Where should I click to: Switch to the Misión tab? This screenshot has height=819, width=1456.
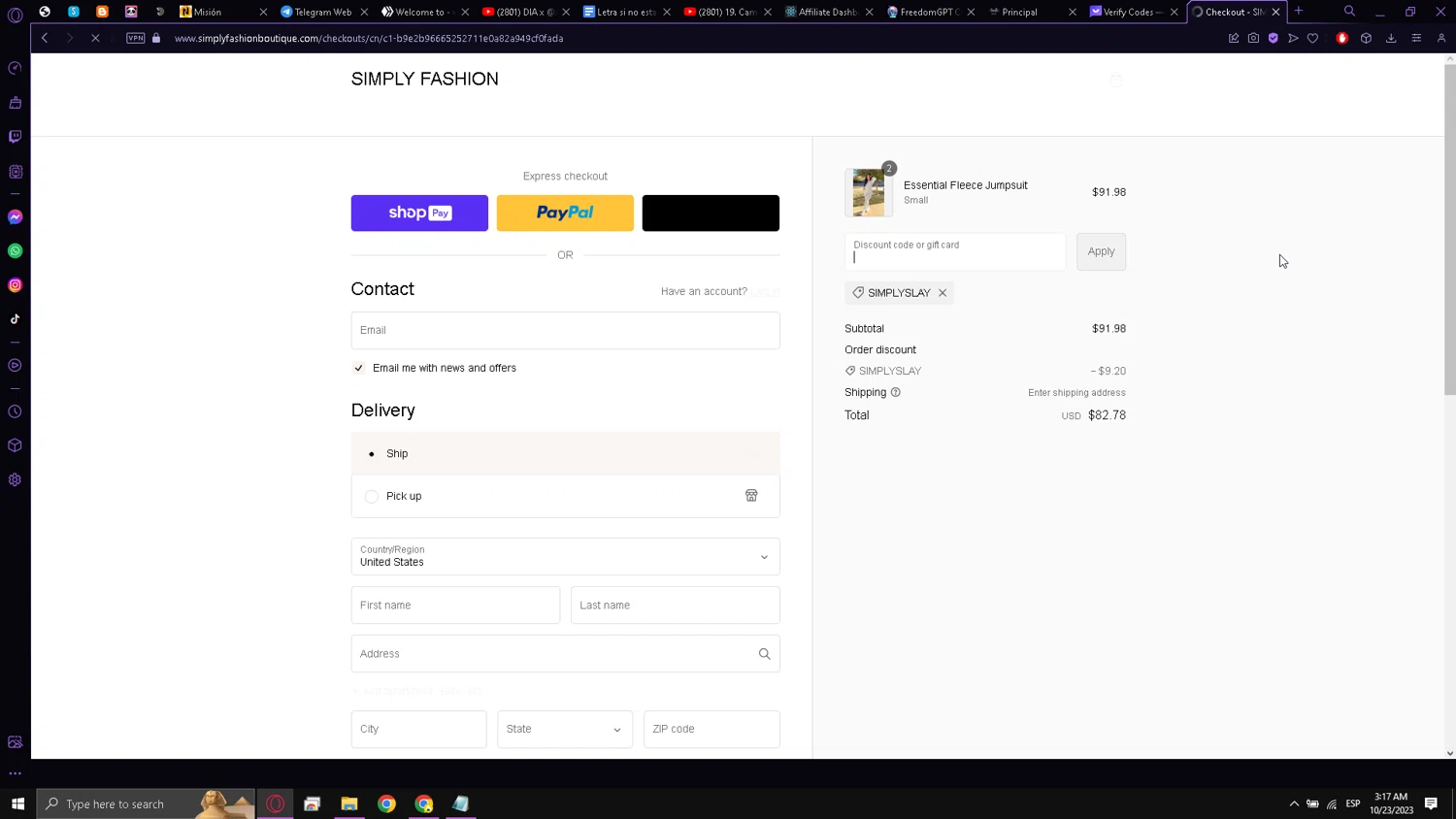(222, 12)
